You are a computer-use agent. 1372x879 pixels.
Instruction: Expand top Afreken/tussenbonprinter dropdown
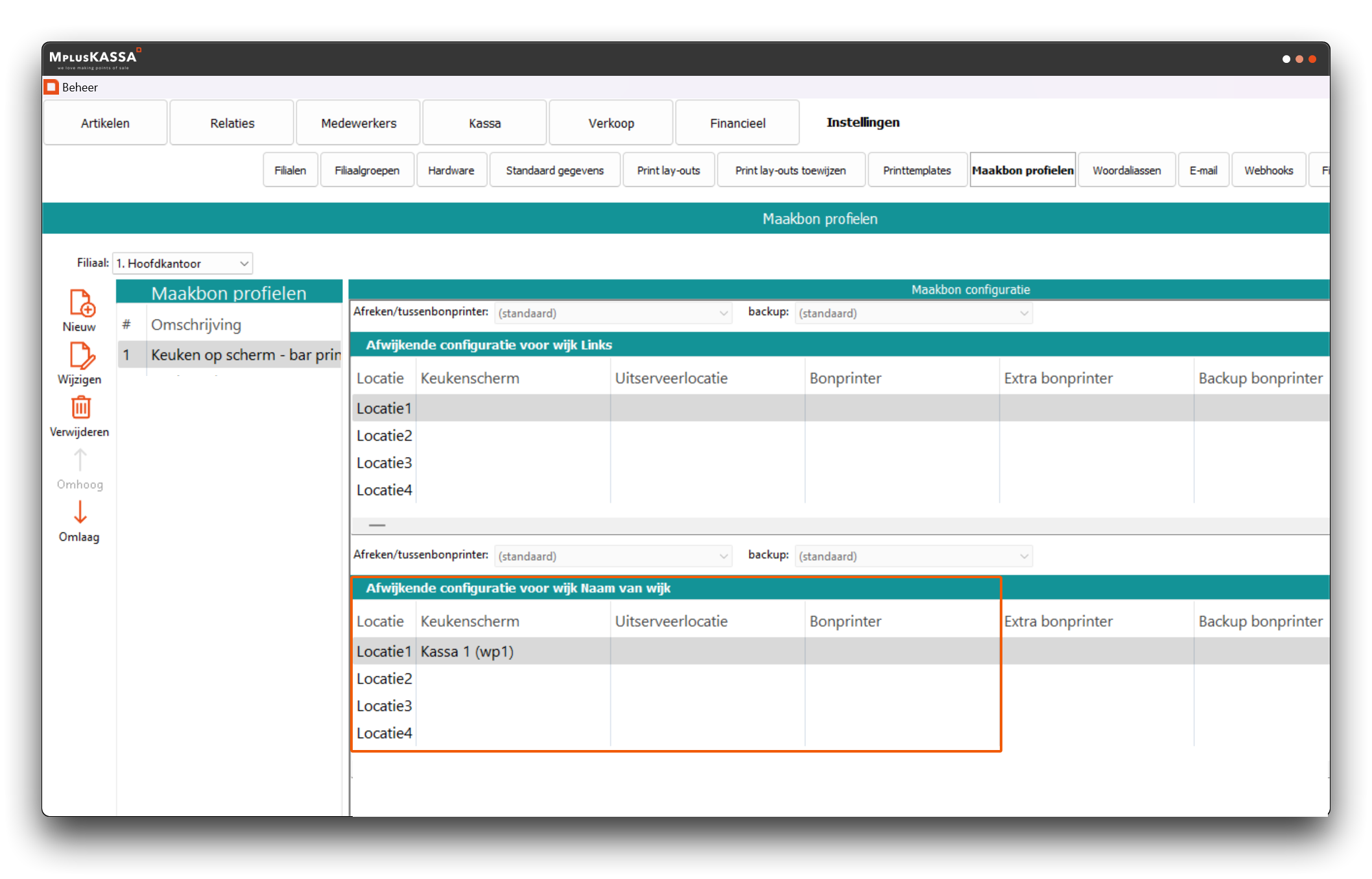(613, 313)
